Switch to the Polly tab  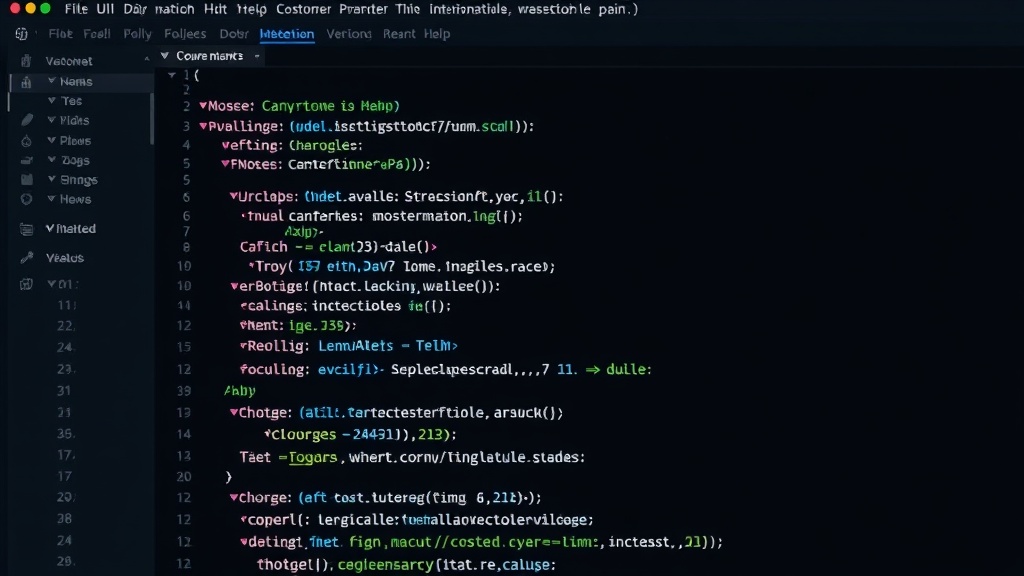pyautogui.click(x=137, y=34)
